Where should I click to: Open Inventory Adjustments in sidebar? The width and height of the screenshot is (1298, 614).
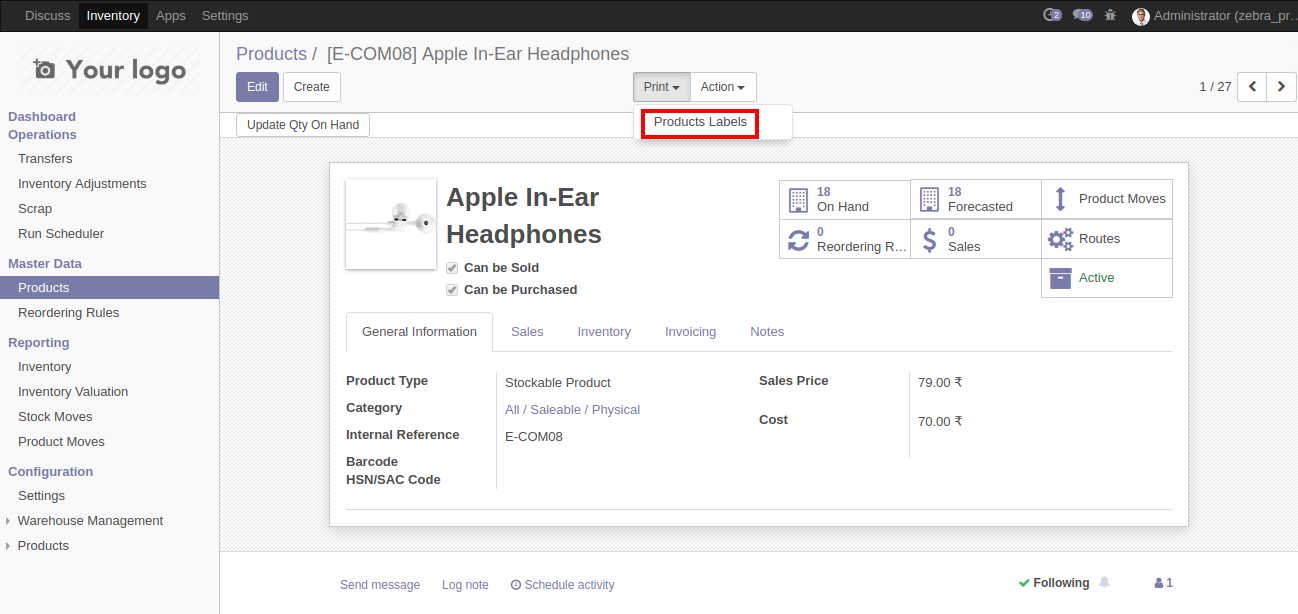click(x=82, y=184)
